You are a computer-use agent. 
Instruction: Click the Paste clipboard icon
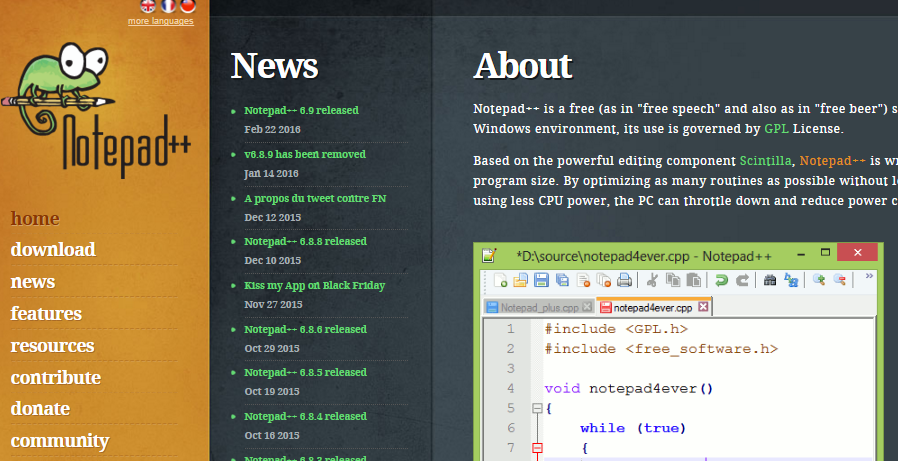point(694,279)
